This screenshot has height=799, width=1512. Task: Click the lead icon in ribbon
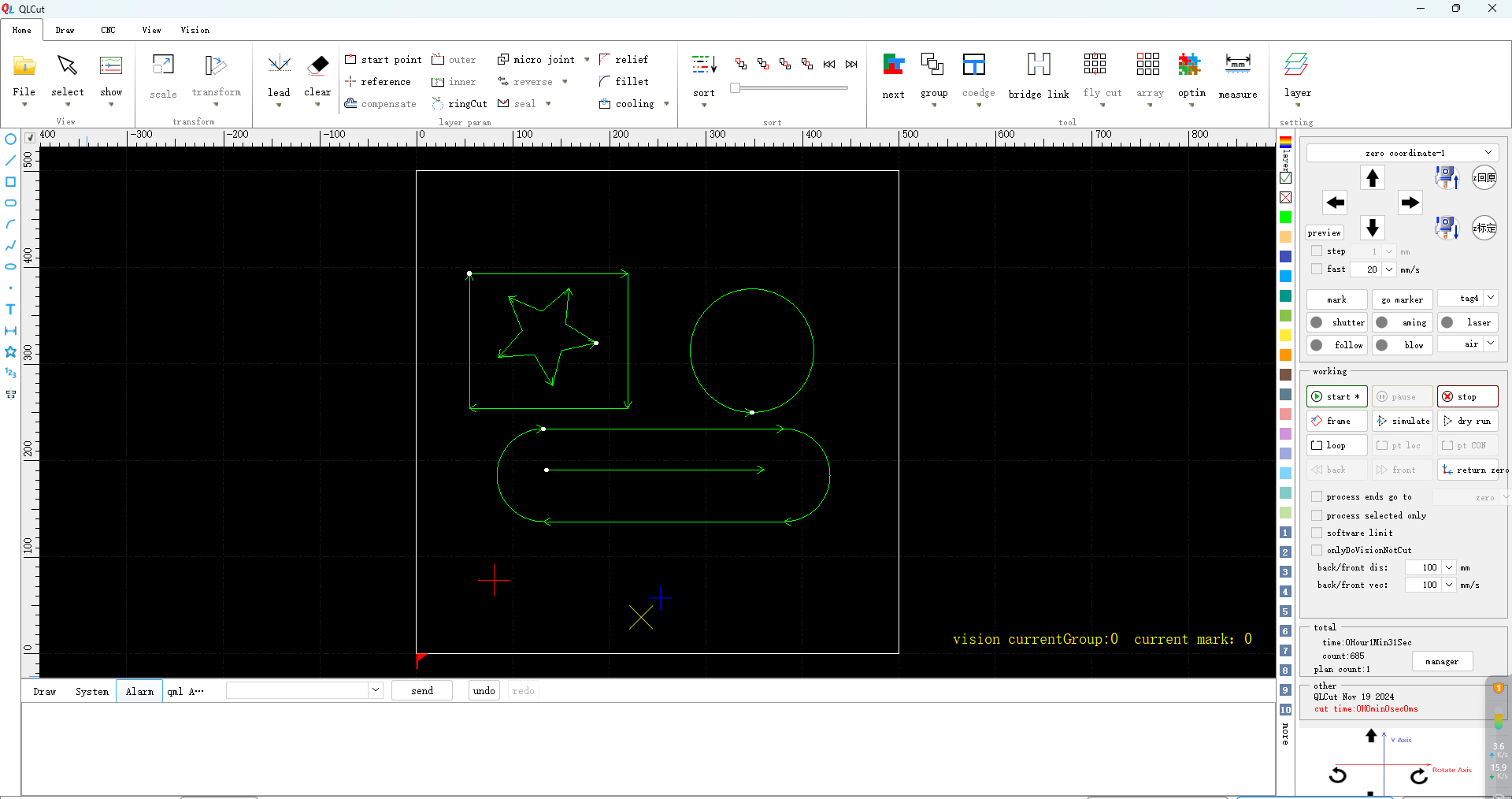pos(279,65)
